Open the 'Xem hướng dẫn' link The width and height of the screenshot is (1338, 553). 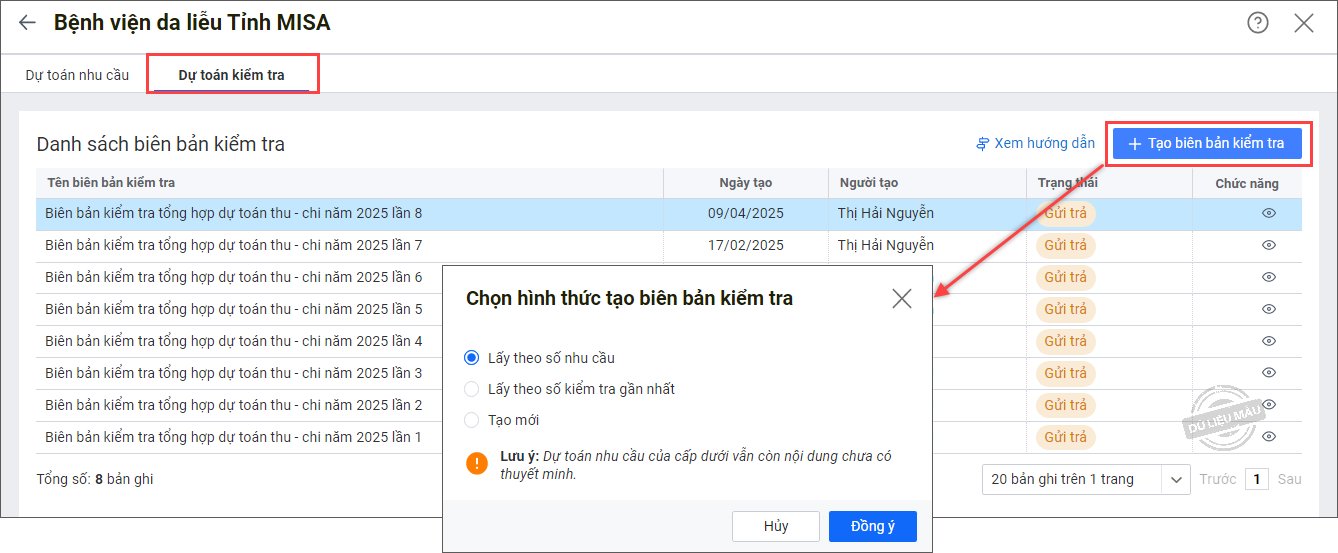pos(1035,143)
